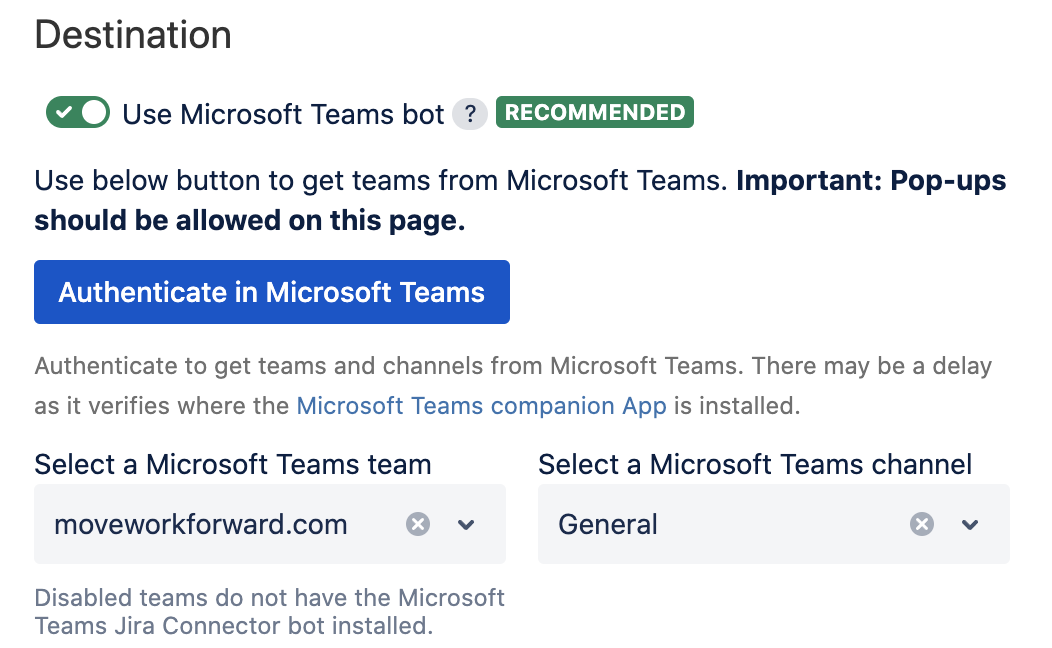Screen dimensions: 1052x648
Task: Clear the selected General channel
Action: [922, 524]
